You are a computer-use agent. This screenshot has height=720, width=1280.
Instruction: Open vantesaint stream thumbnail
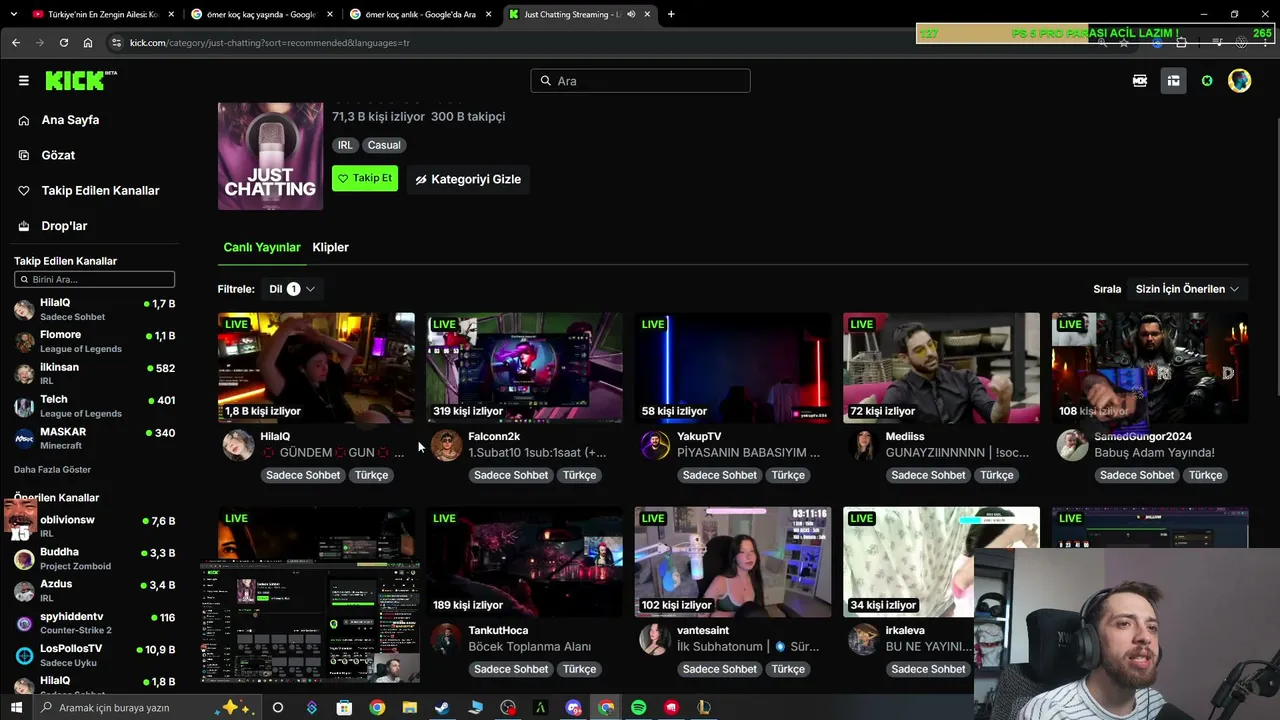pos(733,562)
